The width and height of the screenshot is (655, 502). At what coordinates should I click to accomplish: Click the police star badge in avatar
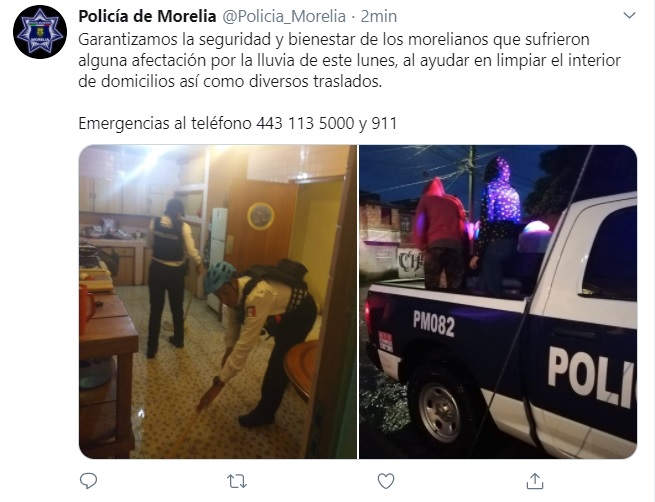click(x=40, y=32)
